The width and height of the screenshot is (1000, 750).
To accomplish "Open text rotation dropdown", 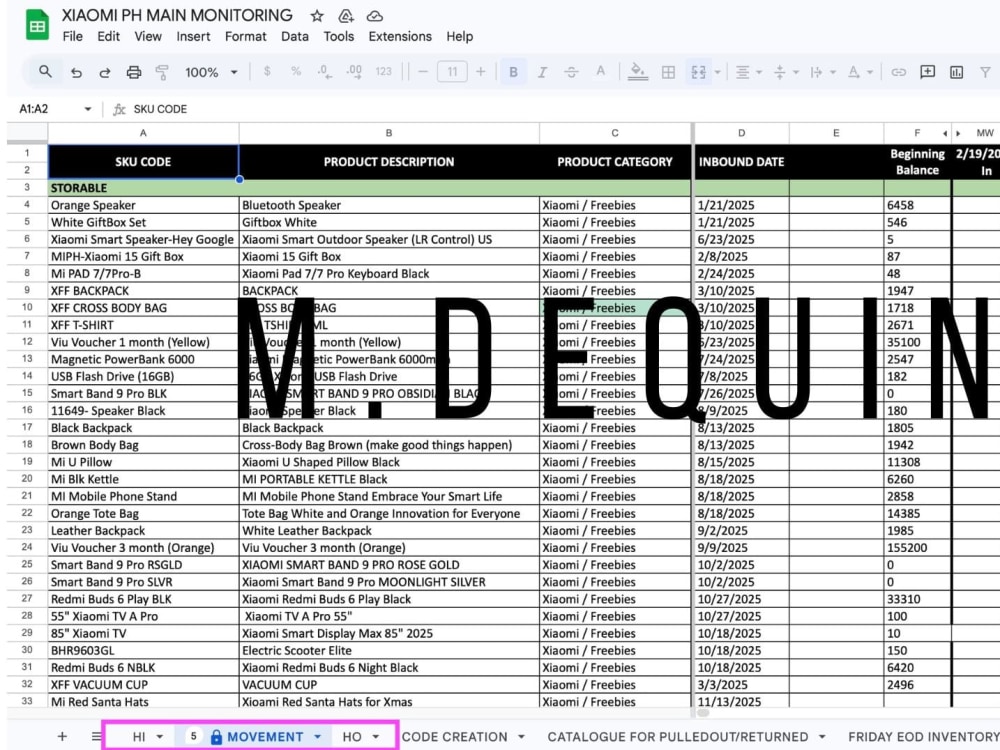I will pos(860,72).
